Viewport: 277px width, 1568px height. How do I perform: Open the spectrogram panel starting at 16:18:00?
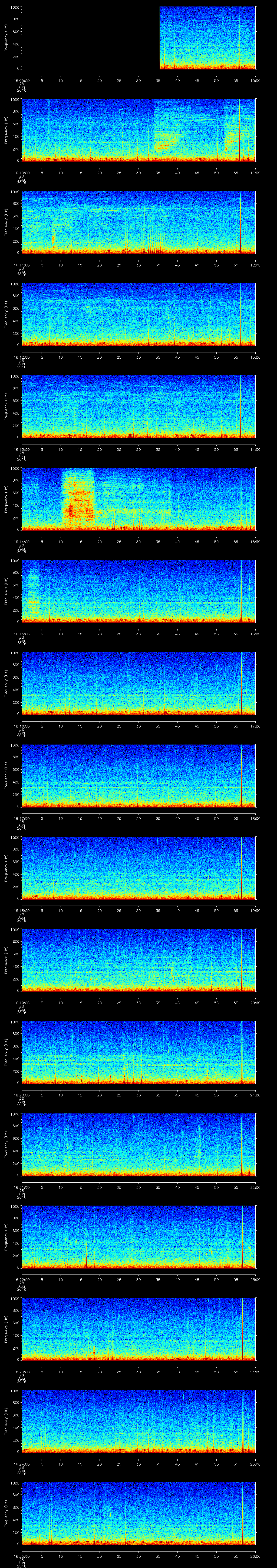tap(138, 868)
